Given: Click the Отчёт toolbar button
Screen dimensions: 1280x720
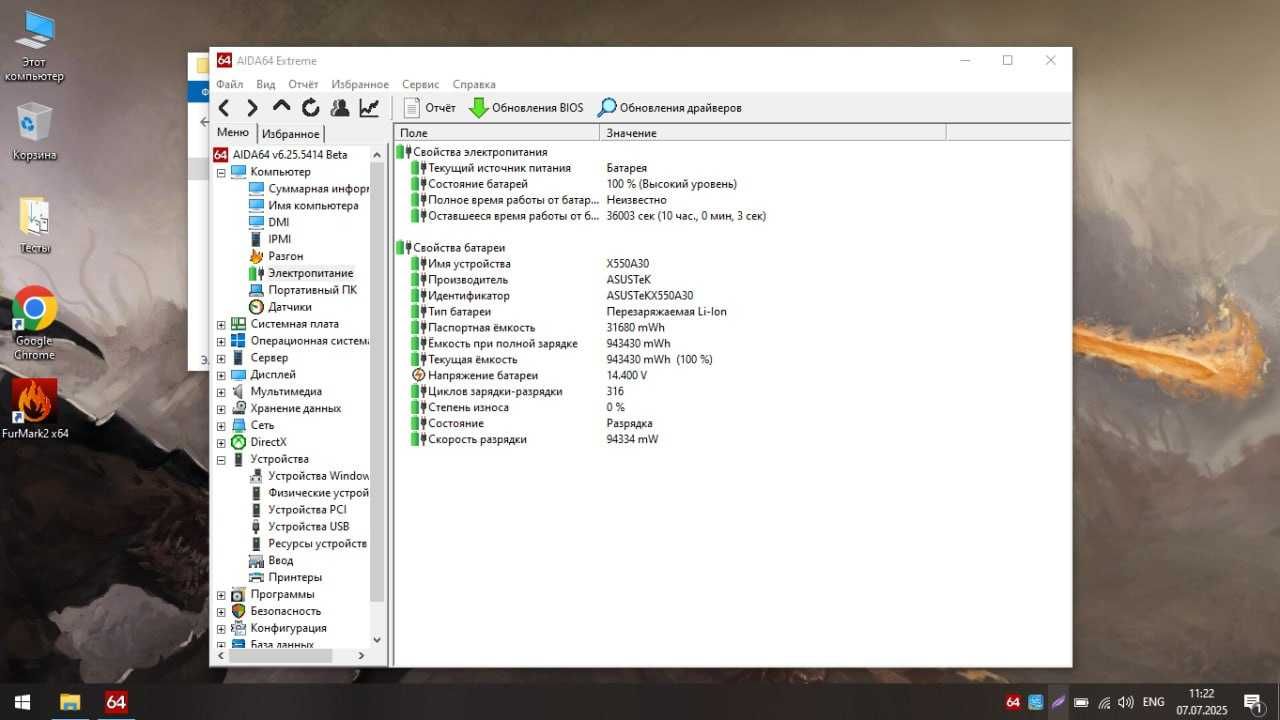Looking at the screenshot, I should (x=429, y=108).
